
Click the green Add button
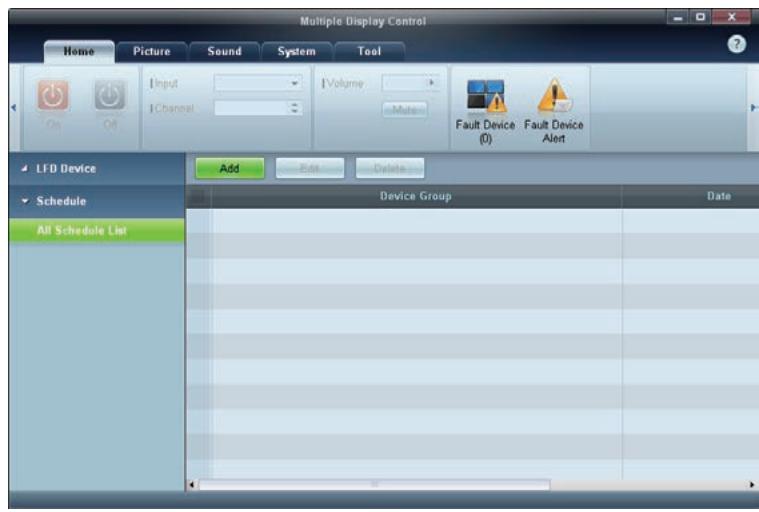230,168
